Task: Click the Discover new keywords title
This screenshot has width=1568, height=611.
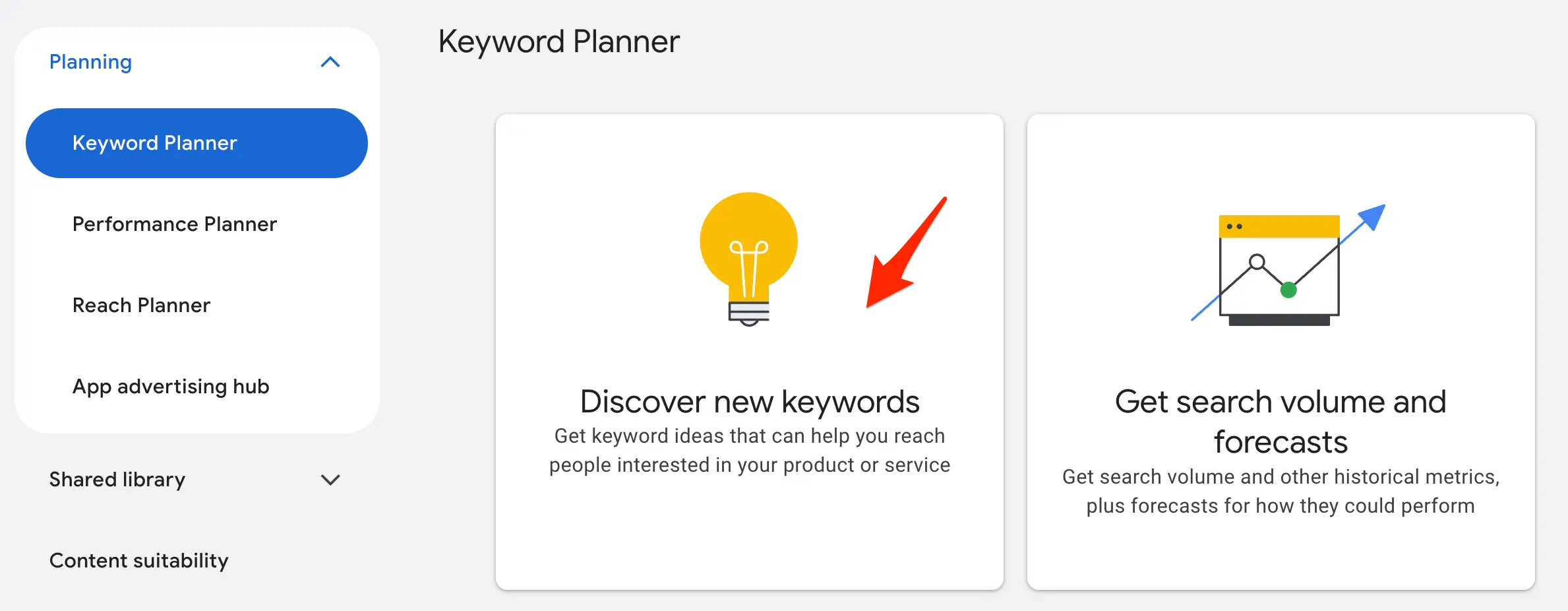Action: (750, 402)
